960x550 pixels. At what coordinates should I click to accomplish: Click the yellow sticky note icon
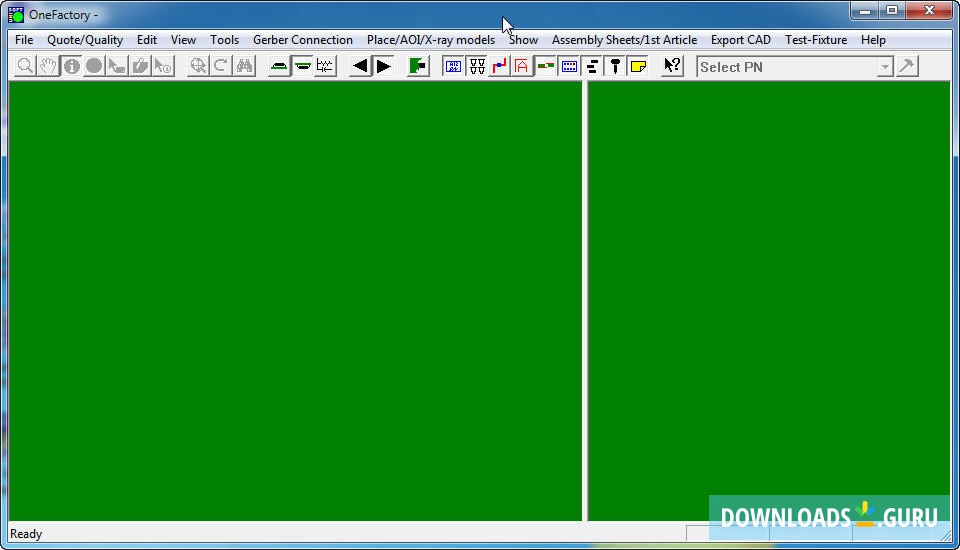pyautogui.click(x=638, y=66)
